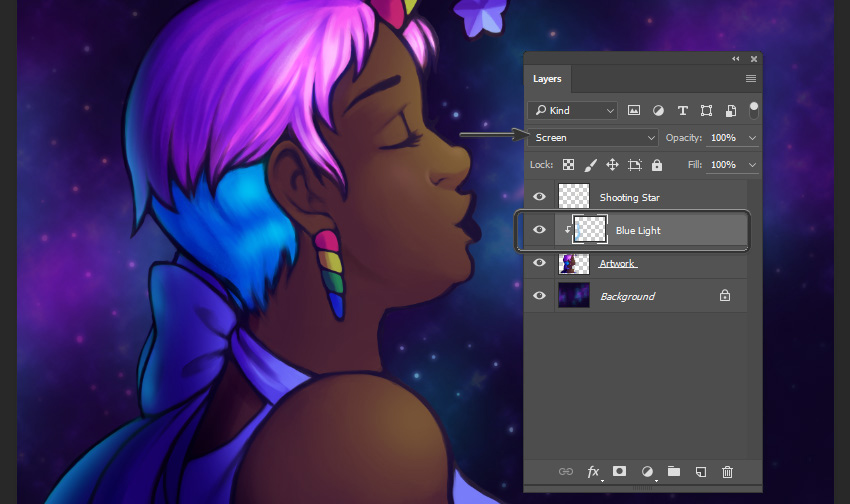Filter layers by adjustment layers icon
This screenshot has width=850, height=504.
pyautogui.click(x=658, y=111)
